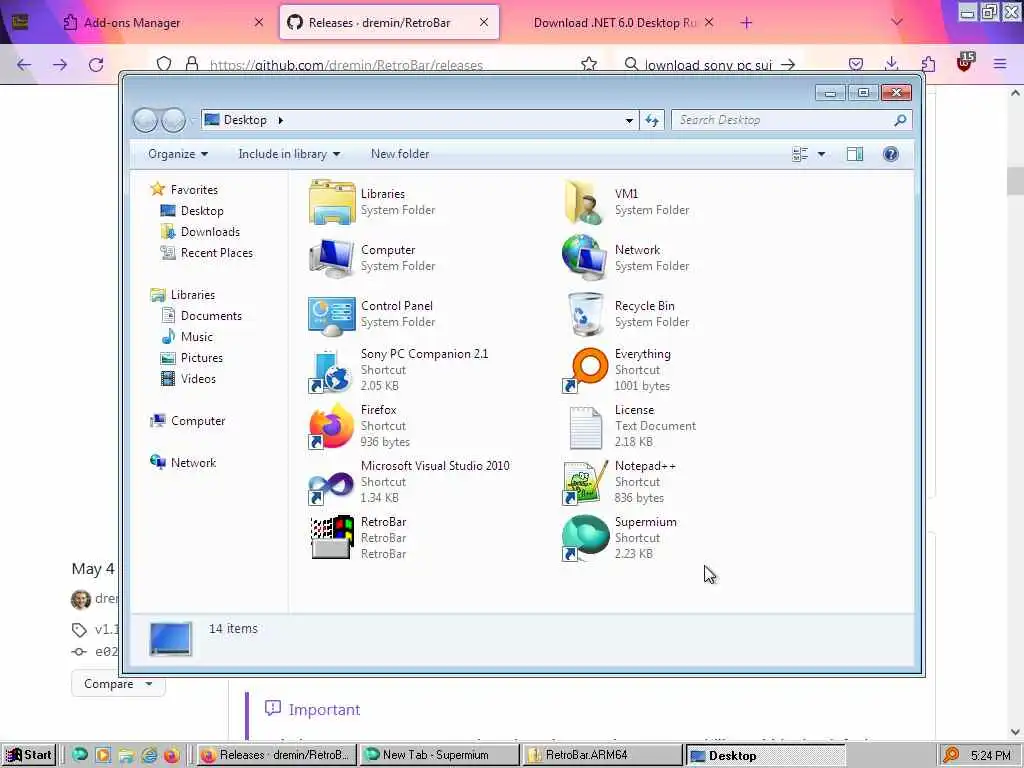Viewport: 1024px width, 768px height.
Task: Expand the Desktop breadcrumb arrow in address bar
Action: click(x=281, y=120)
